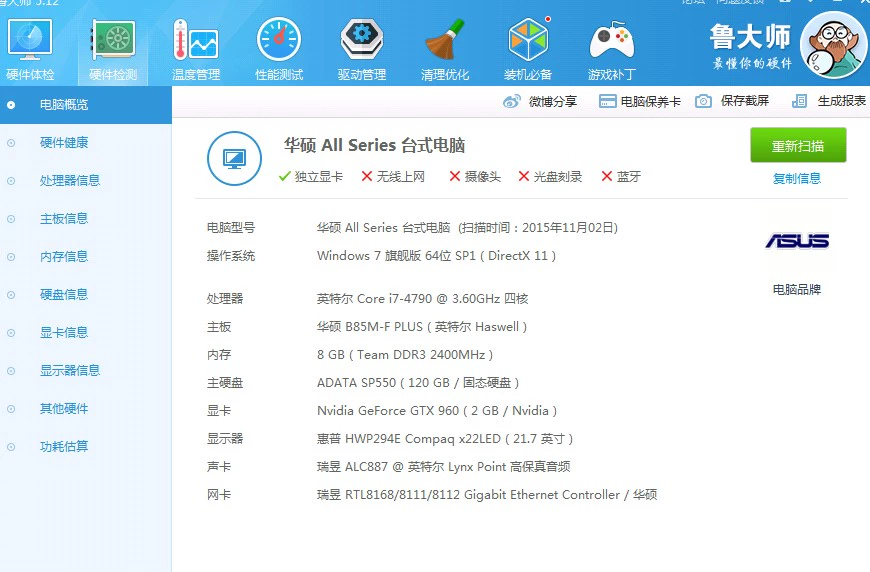
Task: Click the 华硕 All Series 台式电脑 heading
Action: tap(375, 145)
